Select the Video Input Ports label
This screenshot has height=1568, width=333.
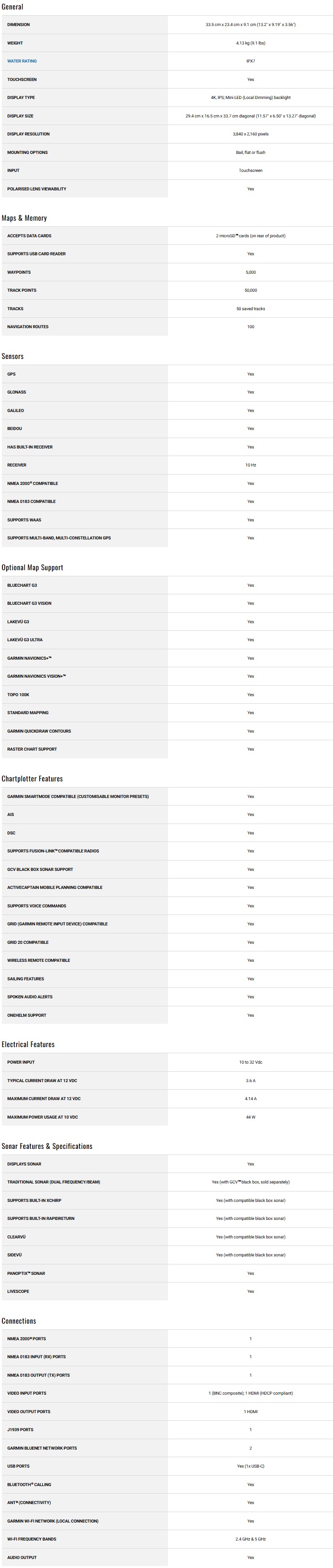(27, 1393)
